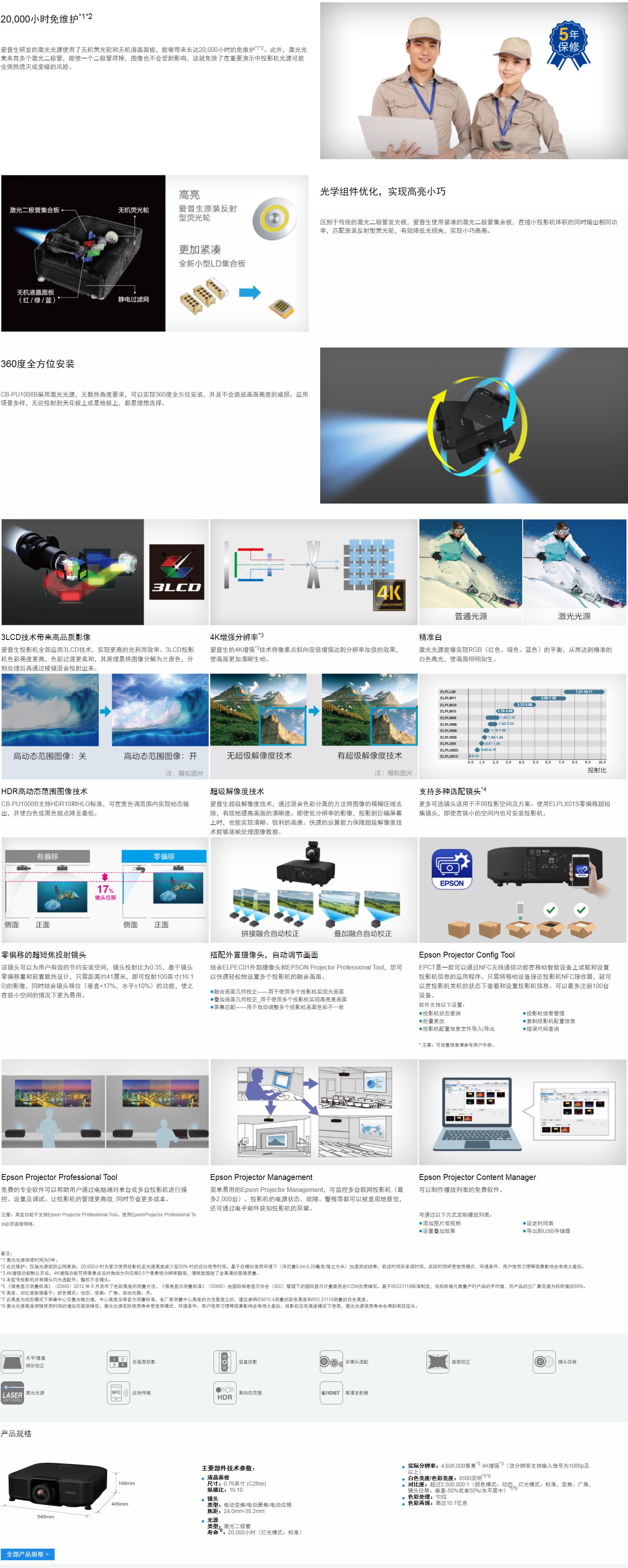Click the HDR高动态范围图像技术 heading
Screen dimensions: 628x1568
pyautogui.click(x=45, y=791)
